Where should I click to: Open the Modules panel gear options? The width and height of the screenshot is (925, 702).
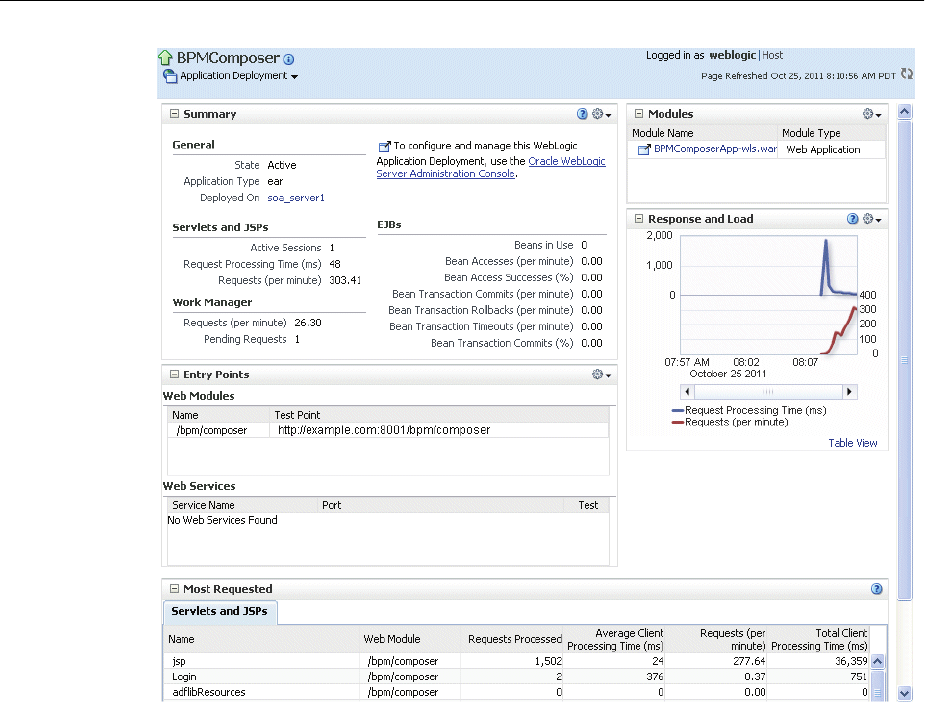tap(872, 115)
